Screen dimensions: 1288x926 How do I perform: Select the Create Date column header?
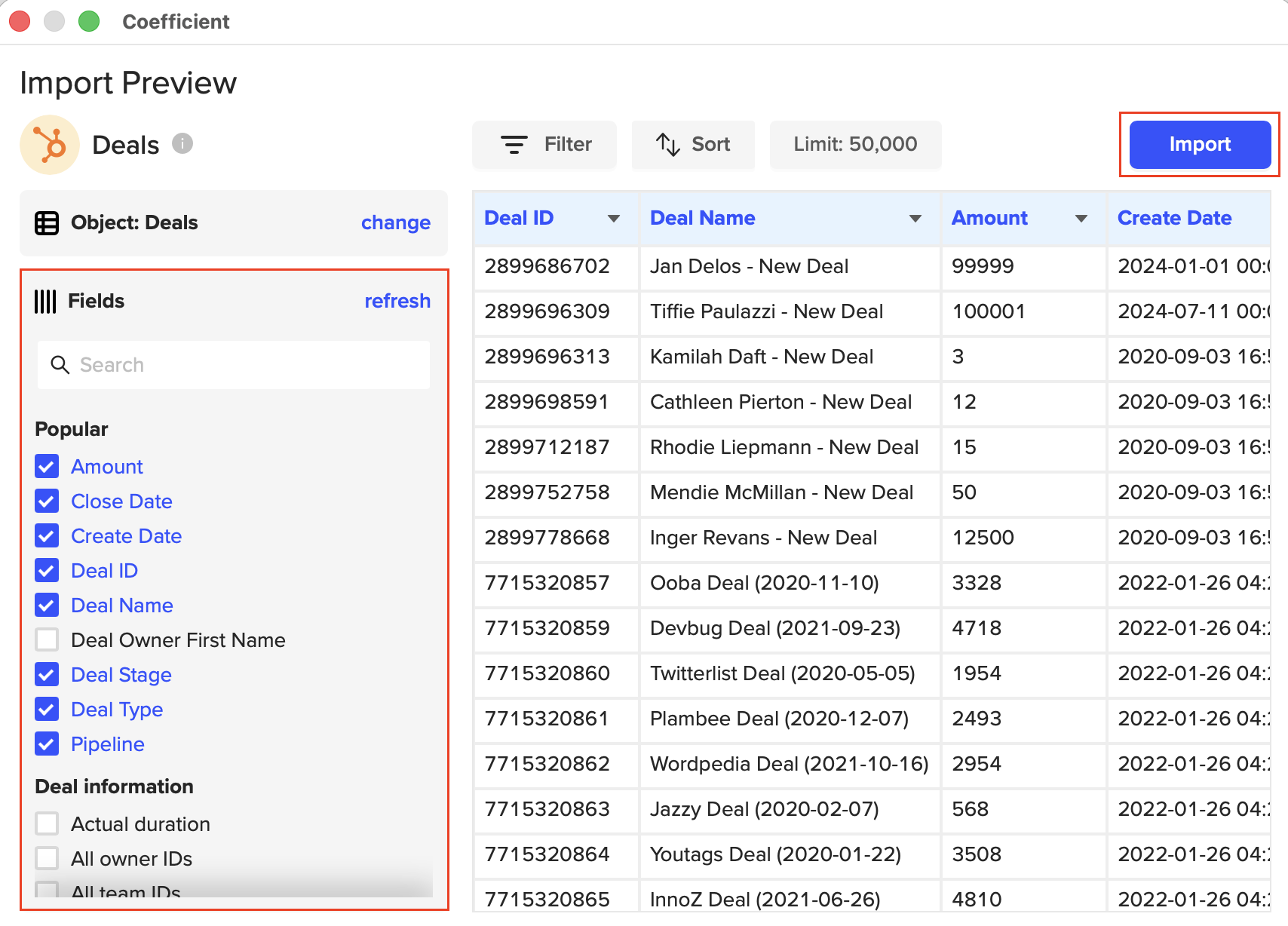(x=1174, y=219)
